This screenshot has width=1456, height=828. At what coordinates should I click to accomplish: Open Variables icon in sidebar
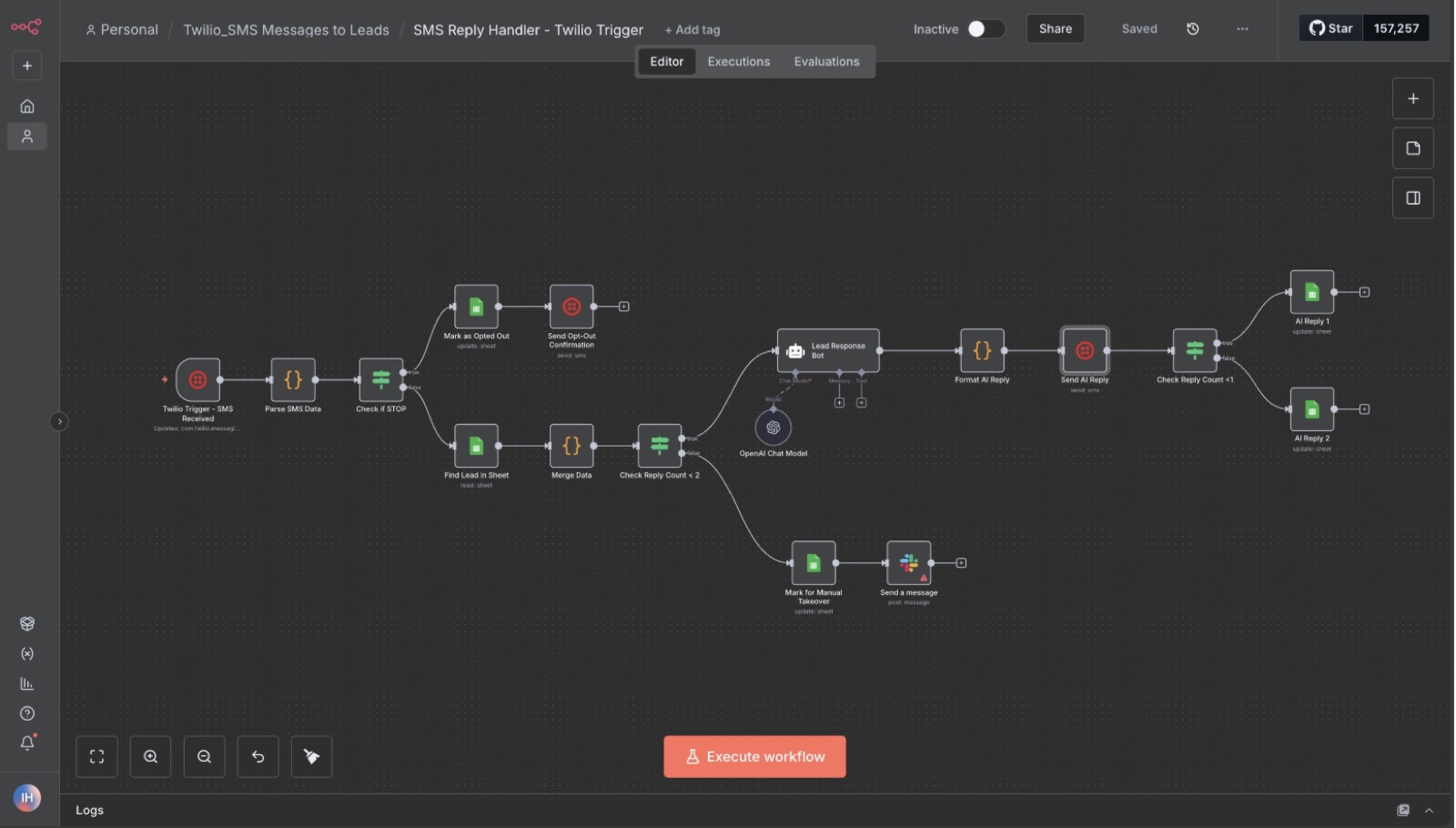[27, 654]
